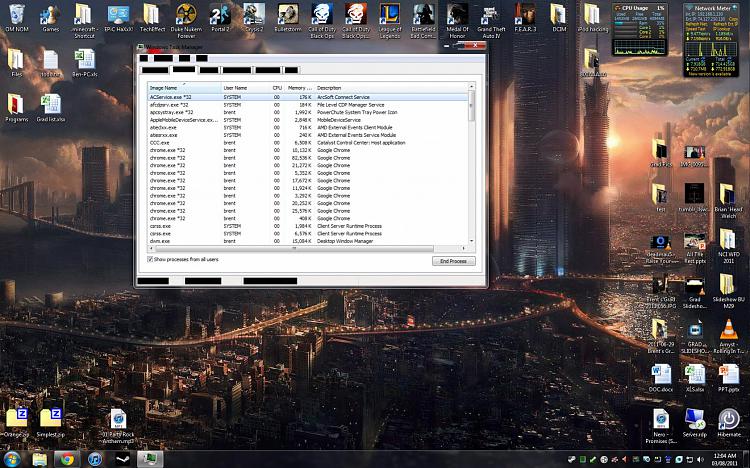Screen dimensions: 750x468
Task: Open PPT.pptx presentation icon
Action: click(x=729, y=378)
